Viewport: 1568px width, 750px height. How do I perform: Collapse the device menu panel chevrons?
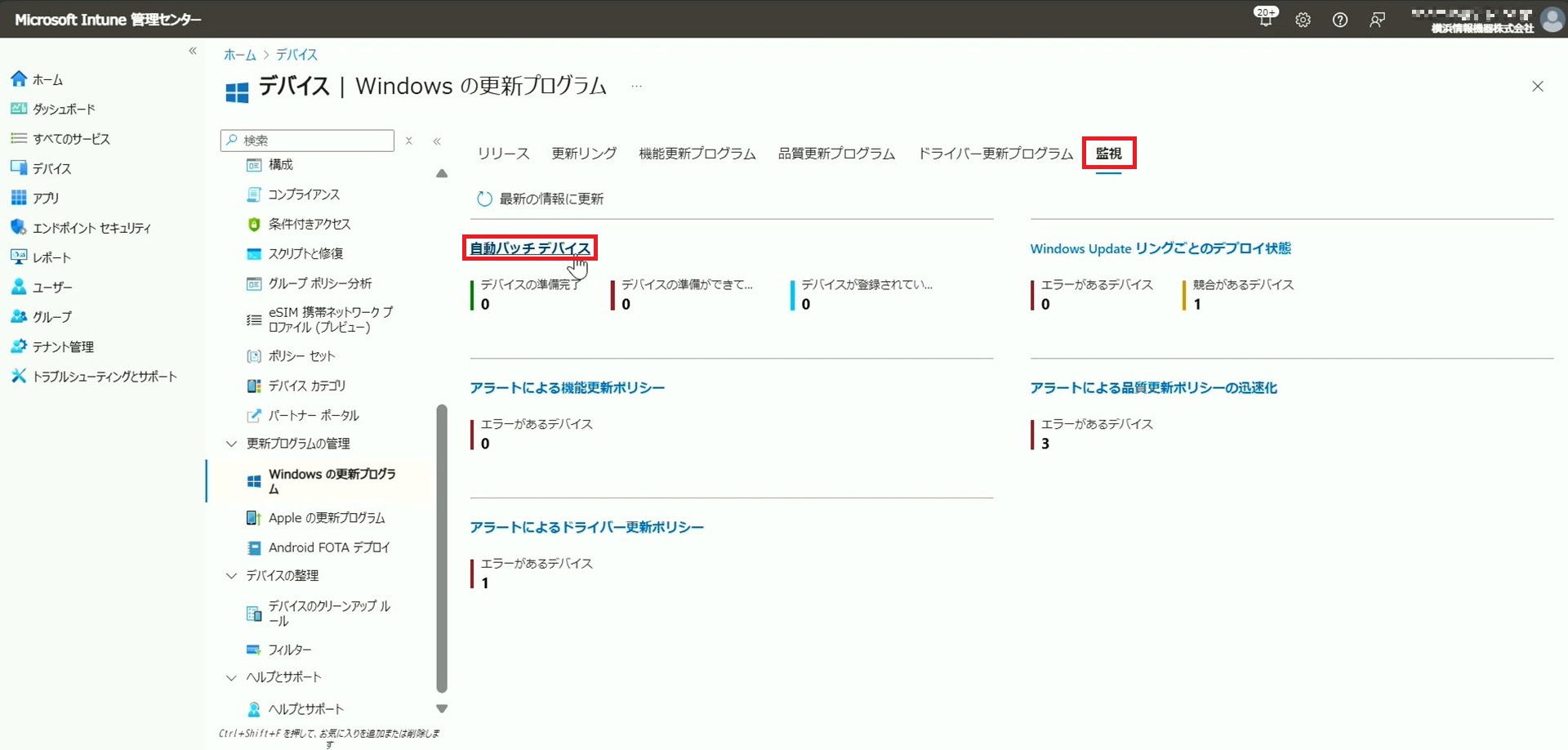437,141
